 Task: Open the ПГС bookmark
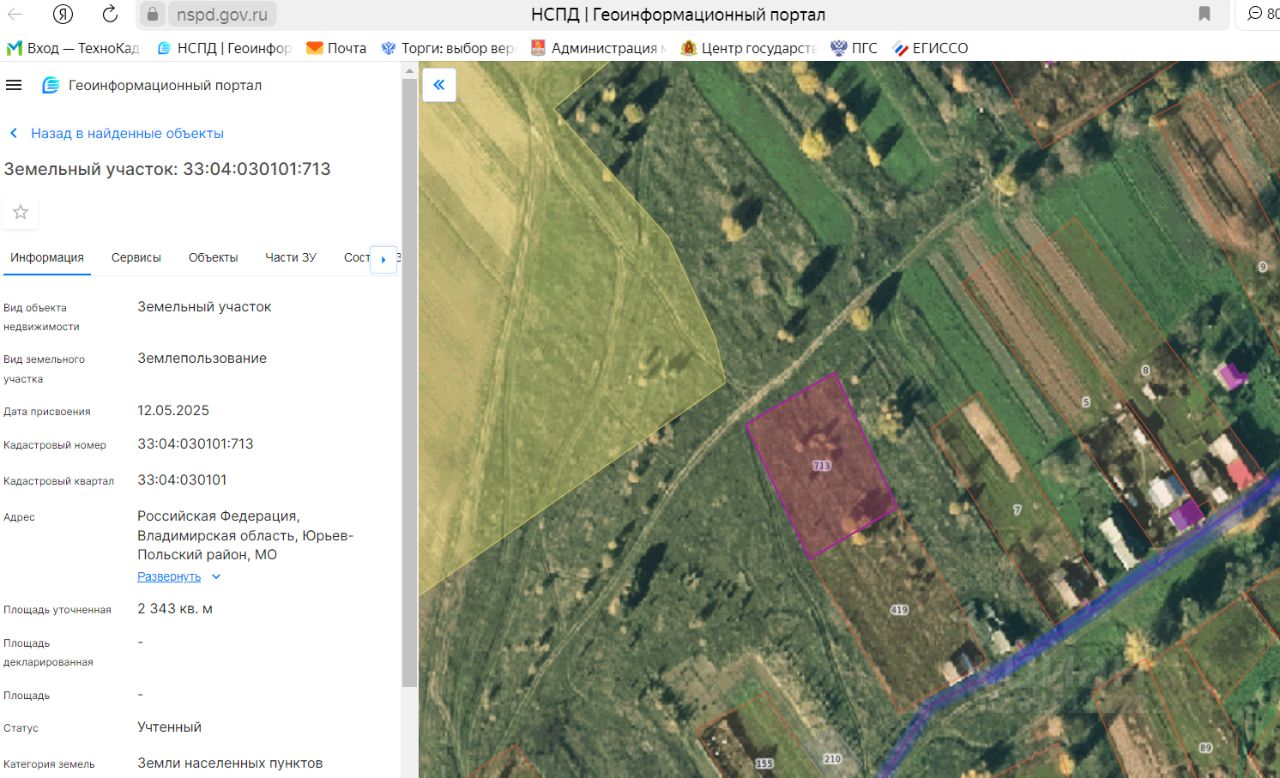click(x=854, y=48)
